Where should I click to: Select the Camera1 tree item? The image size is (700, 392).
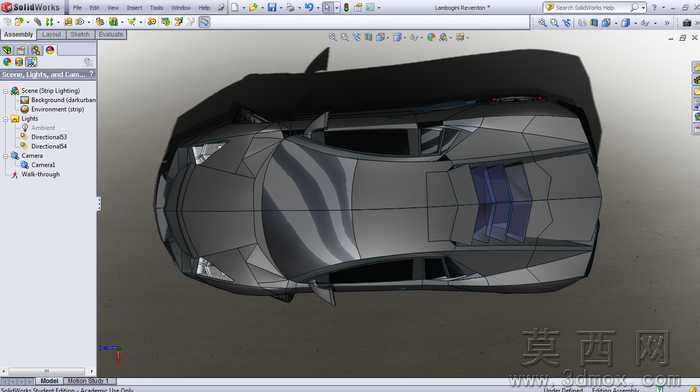tap(43, 165)
